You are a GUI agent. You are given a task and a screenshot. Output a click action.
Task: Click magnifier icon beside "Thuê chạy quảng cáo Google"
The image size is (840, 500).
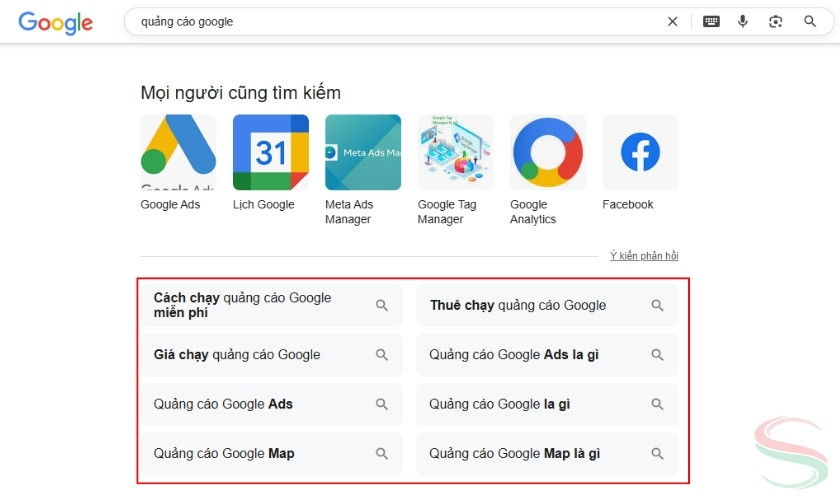point(657,305)
